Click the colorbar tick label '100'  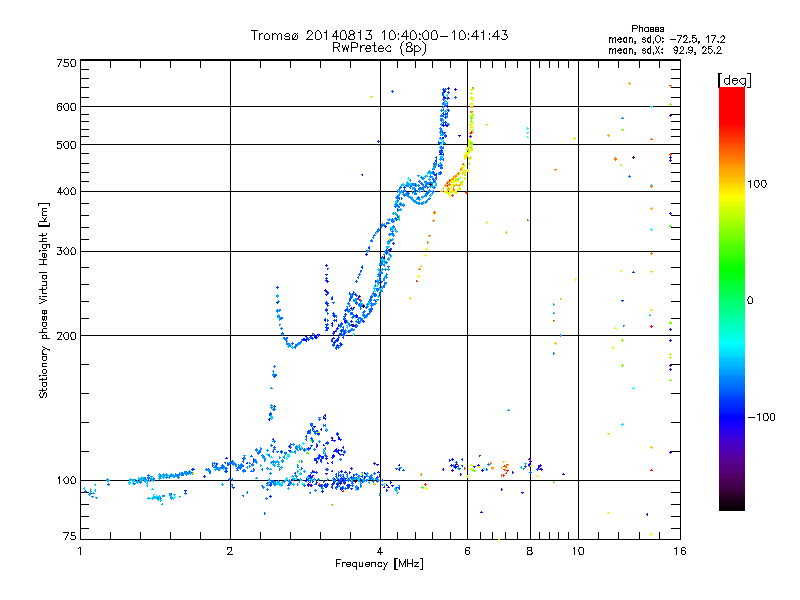[757, 184]
